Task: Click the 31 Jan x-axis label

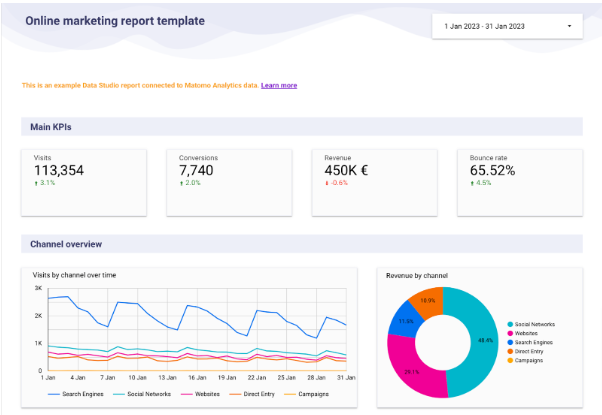Action: 346,378
